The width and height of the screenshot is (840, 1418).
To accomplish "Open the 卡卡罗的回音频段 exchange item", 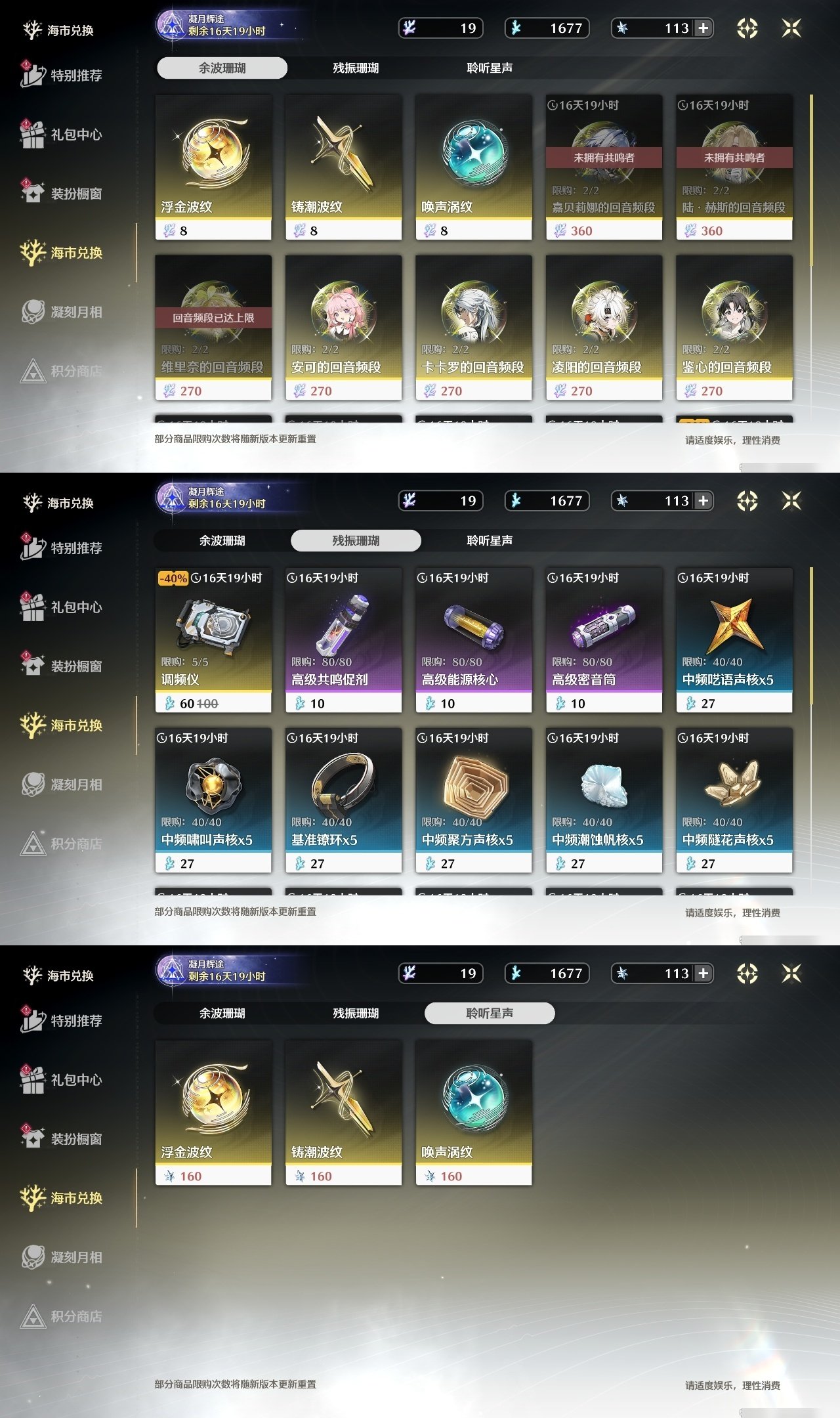I will tap(473, 328).
